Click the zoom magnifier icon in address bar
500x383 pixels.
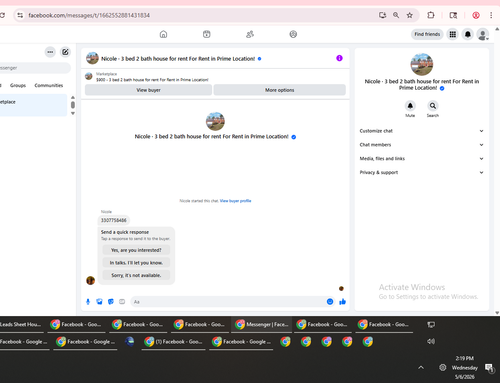(x=396, y=15)
